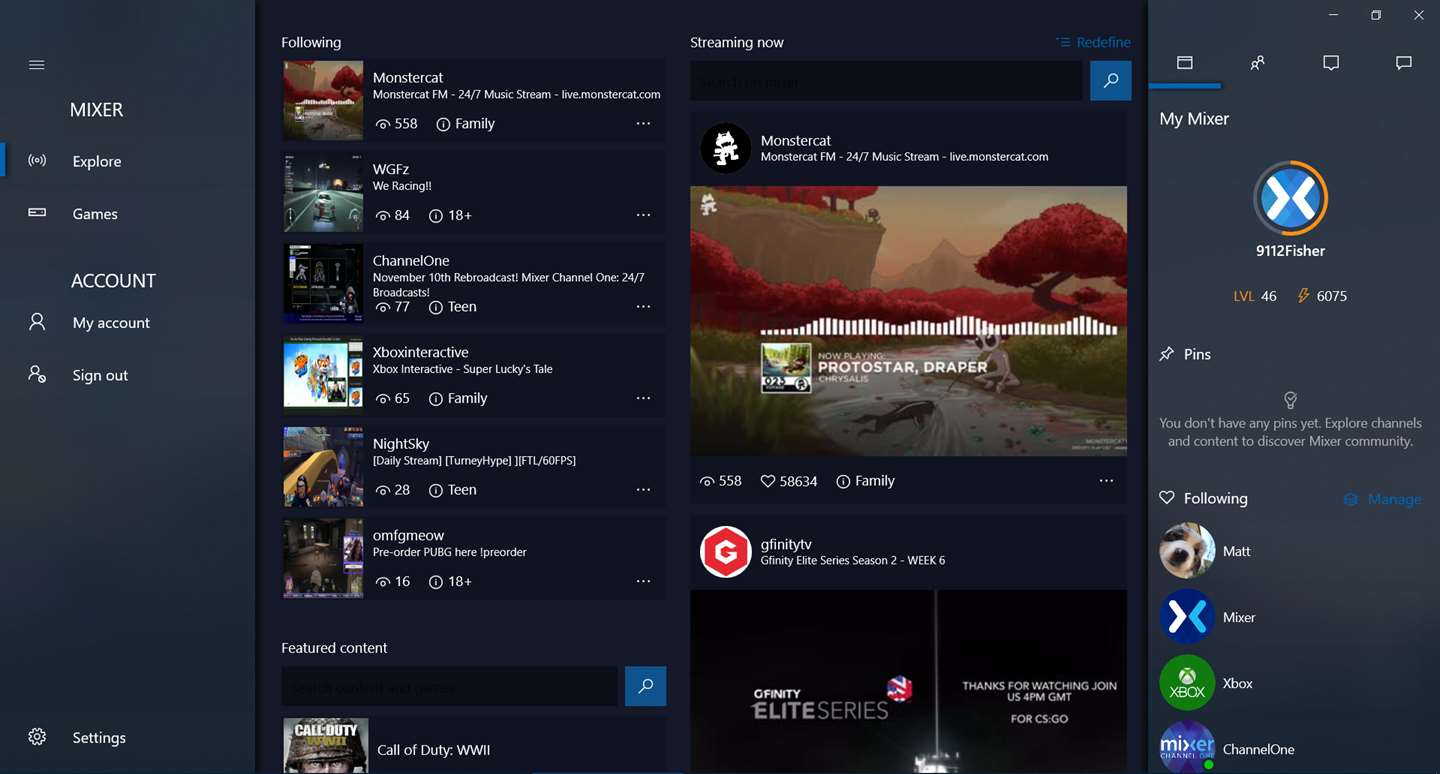Screen dimensions: 1440x774
Task: Open omfgmeow stream thumbnail
Action: tap(323, 558)
